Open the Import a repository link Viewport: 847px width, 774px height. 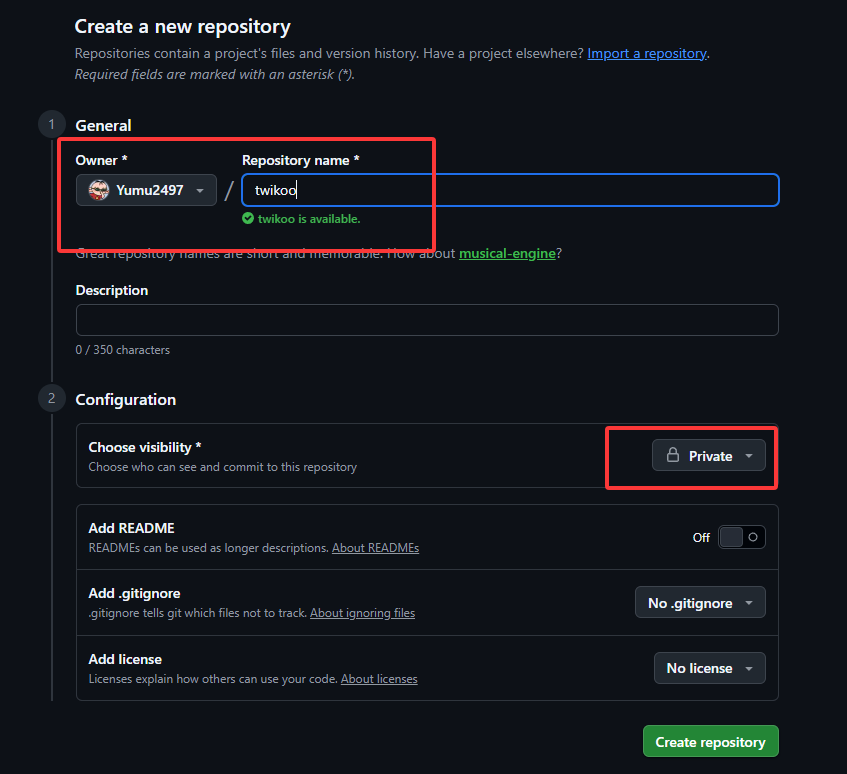[646, 53]
